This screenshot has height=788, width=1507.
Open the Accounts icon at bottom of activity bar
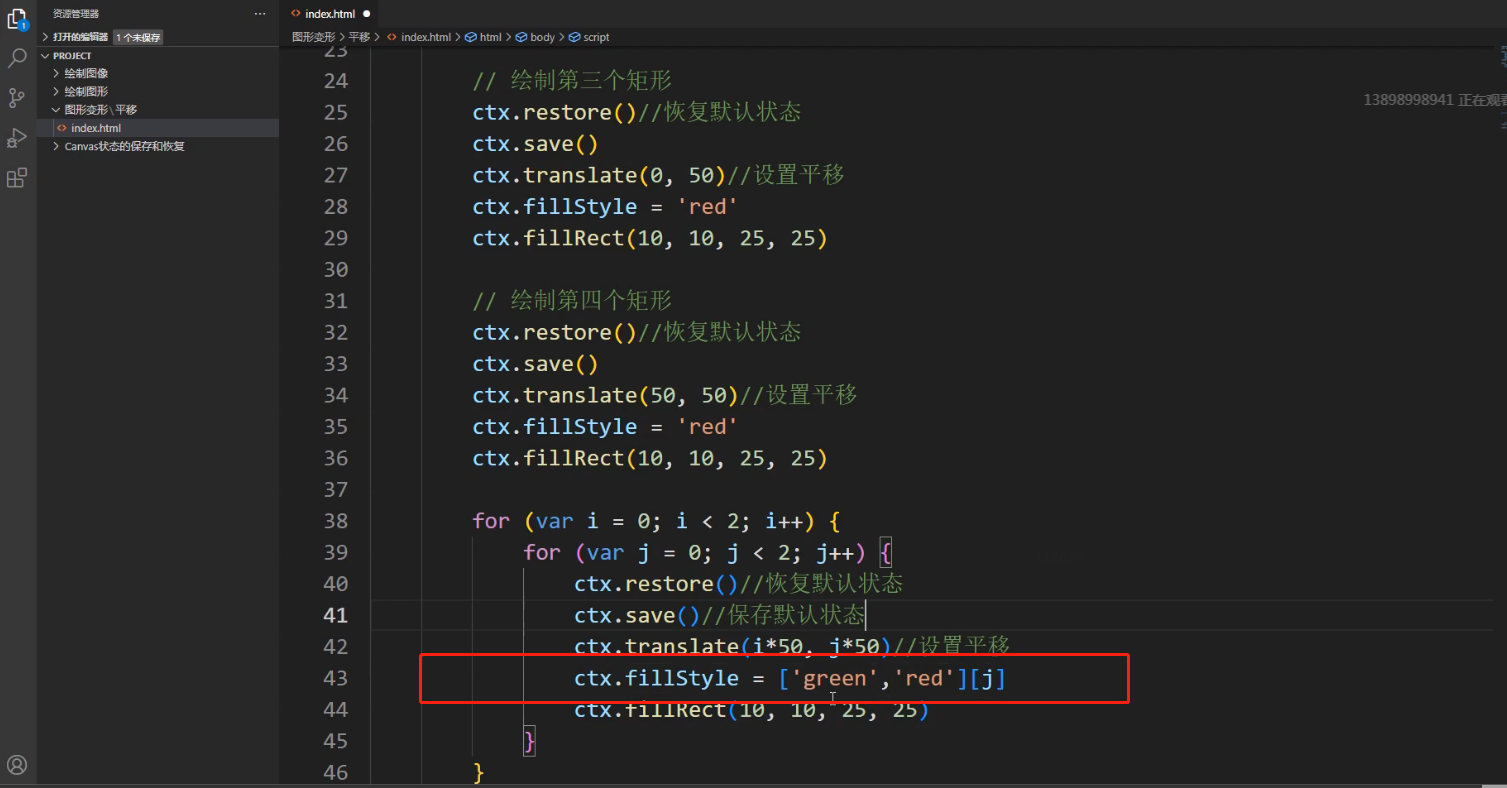17,766
